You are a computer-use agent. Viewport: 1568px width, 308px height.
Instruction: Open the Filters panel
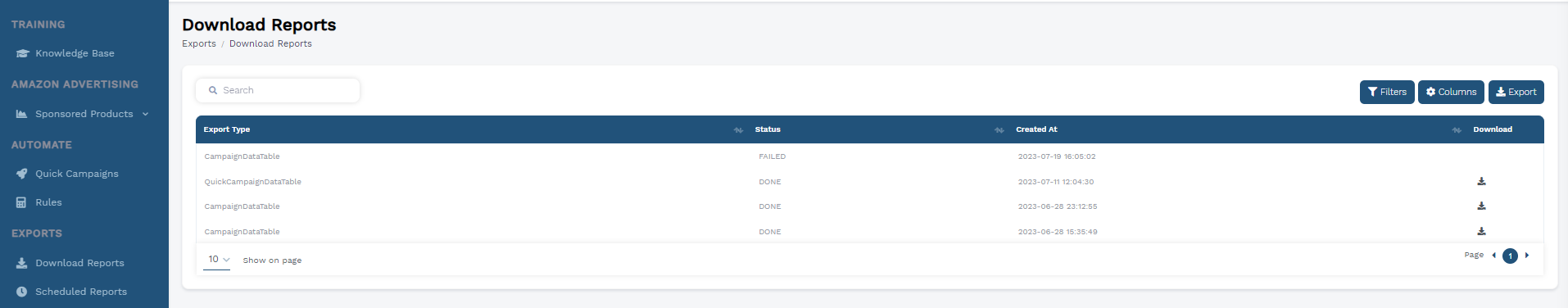(1387, 92)
